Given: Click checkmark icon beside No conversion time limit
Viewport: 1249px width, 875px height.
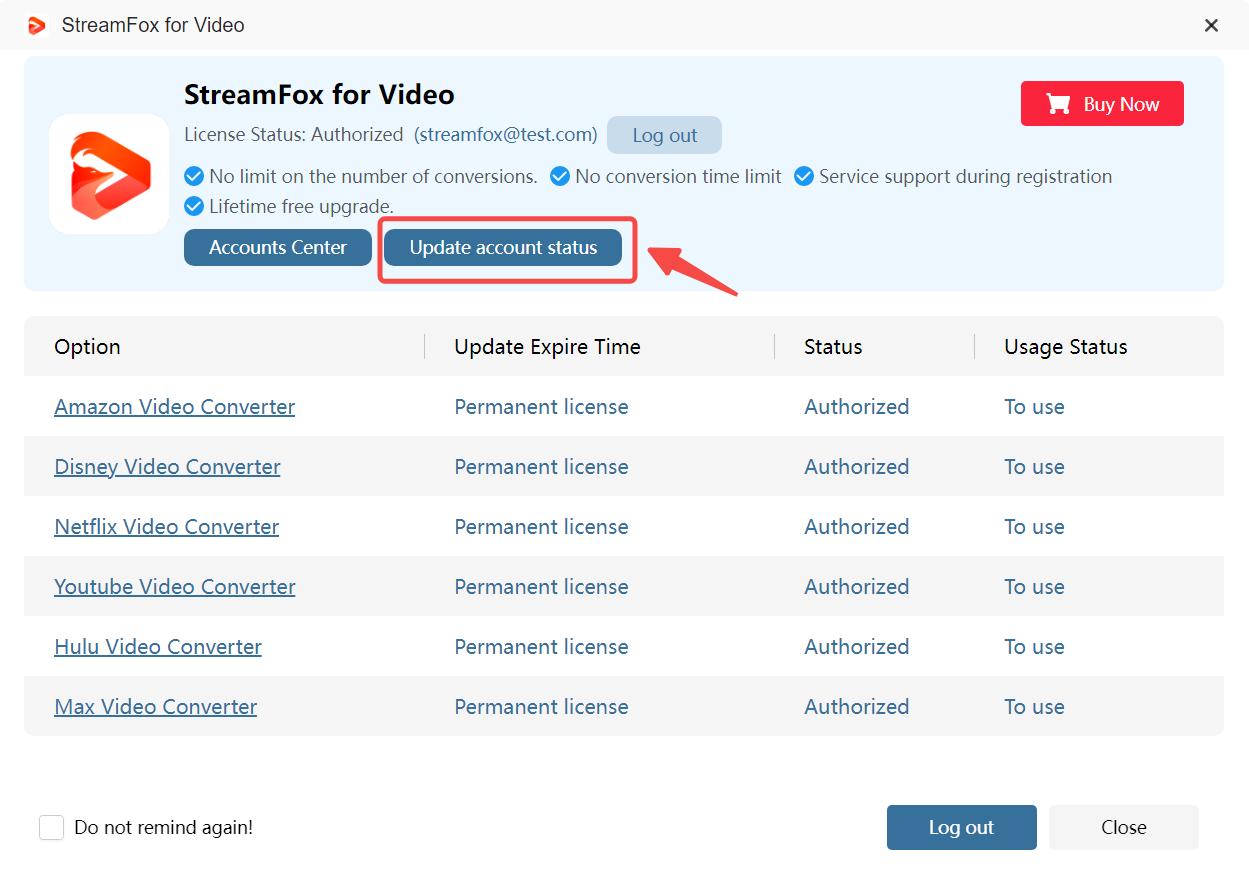Looking at the screenshot, I should (x=560, y=177).
